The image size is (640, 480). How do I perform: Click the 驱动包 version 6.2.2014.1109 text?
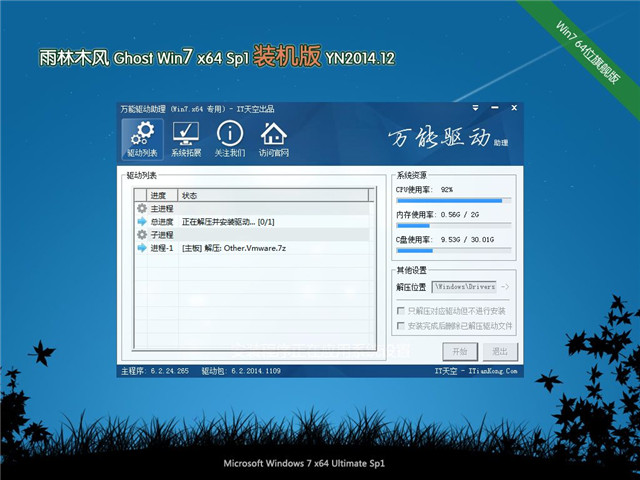point(241,371)
